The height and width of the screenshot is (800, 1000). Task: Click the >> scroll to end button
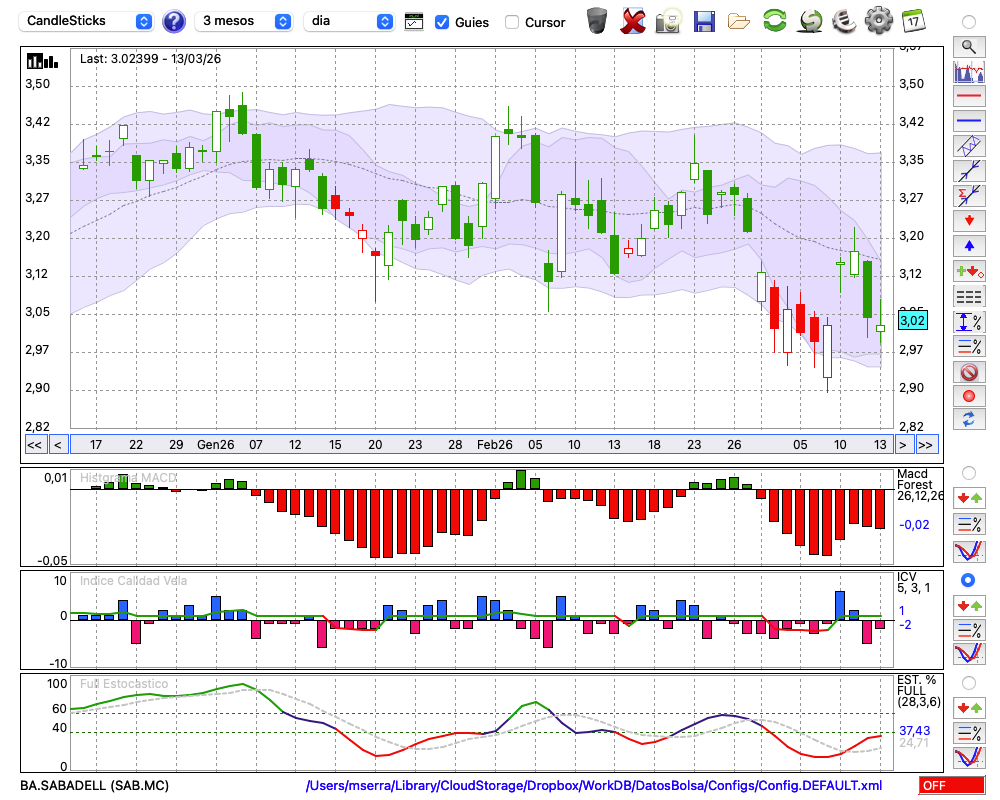[926, 444]
